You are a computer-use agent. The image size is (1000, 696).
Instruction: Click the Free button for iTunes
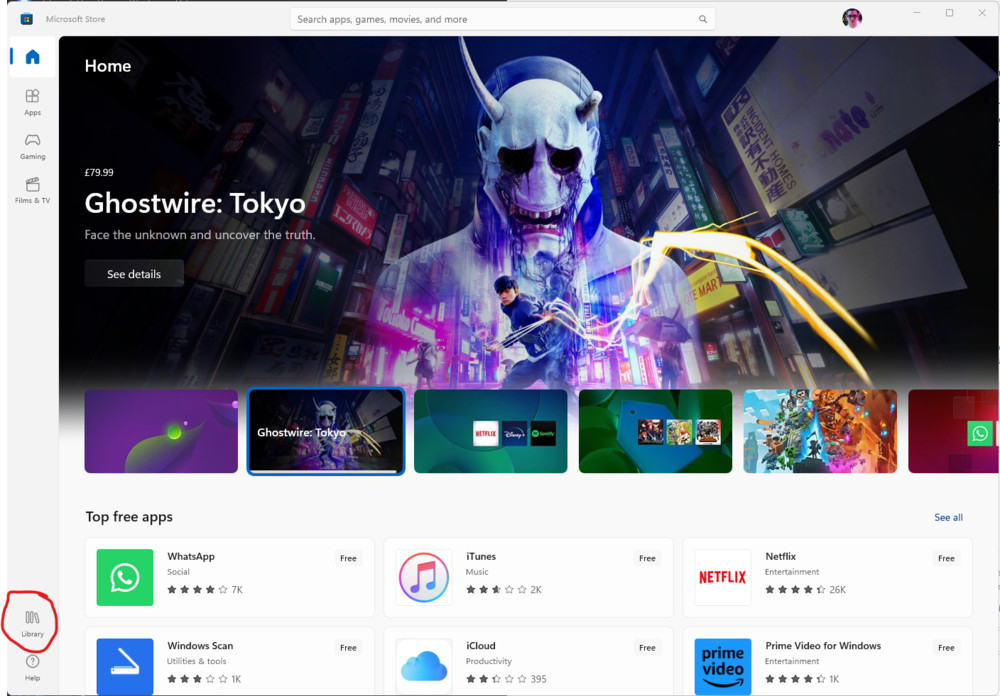[647, 558]
